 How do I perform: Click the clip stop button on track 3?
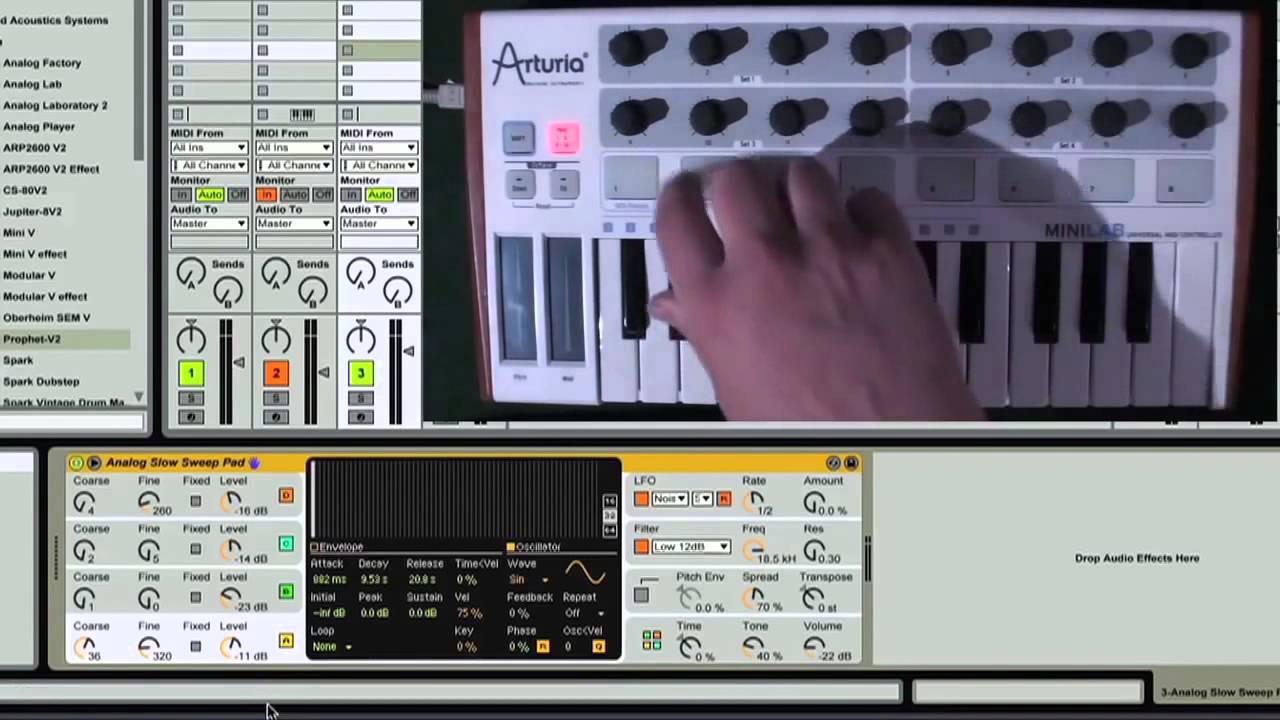pos(347,115)
